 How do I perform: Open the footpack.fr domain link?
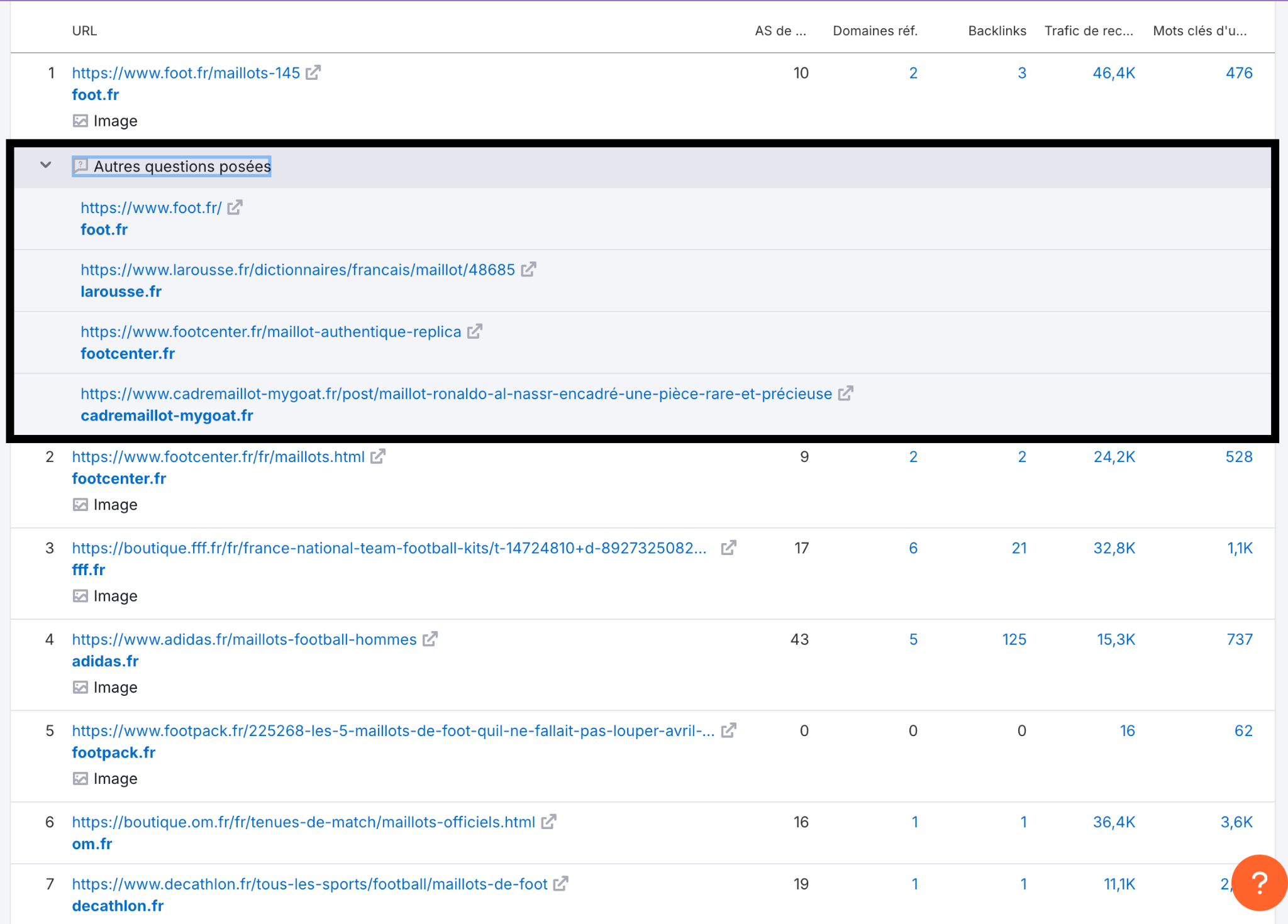(x=113, y=752)
